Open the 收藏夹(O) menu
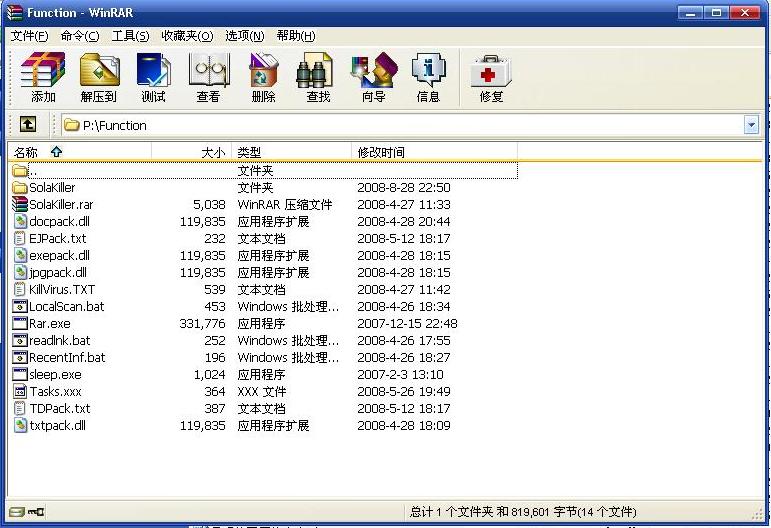This screenshot has height=528, width=771. click(x=187, y=36)
